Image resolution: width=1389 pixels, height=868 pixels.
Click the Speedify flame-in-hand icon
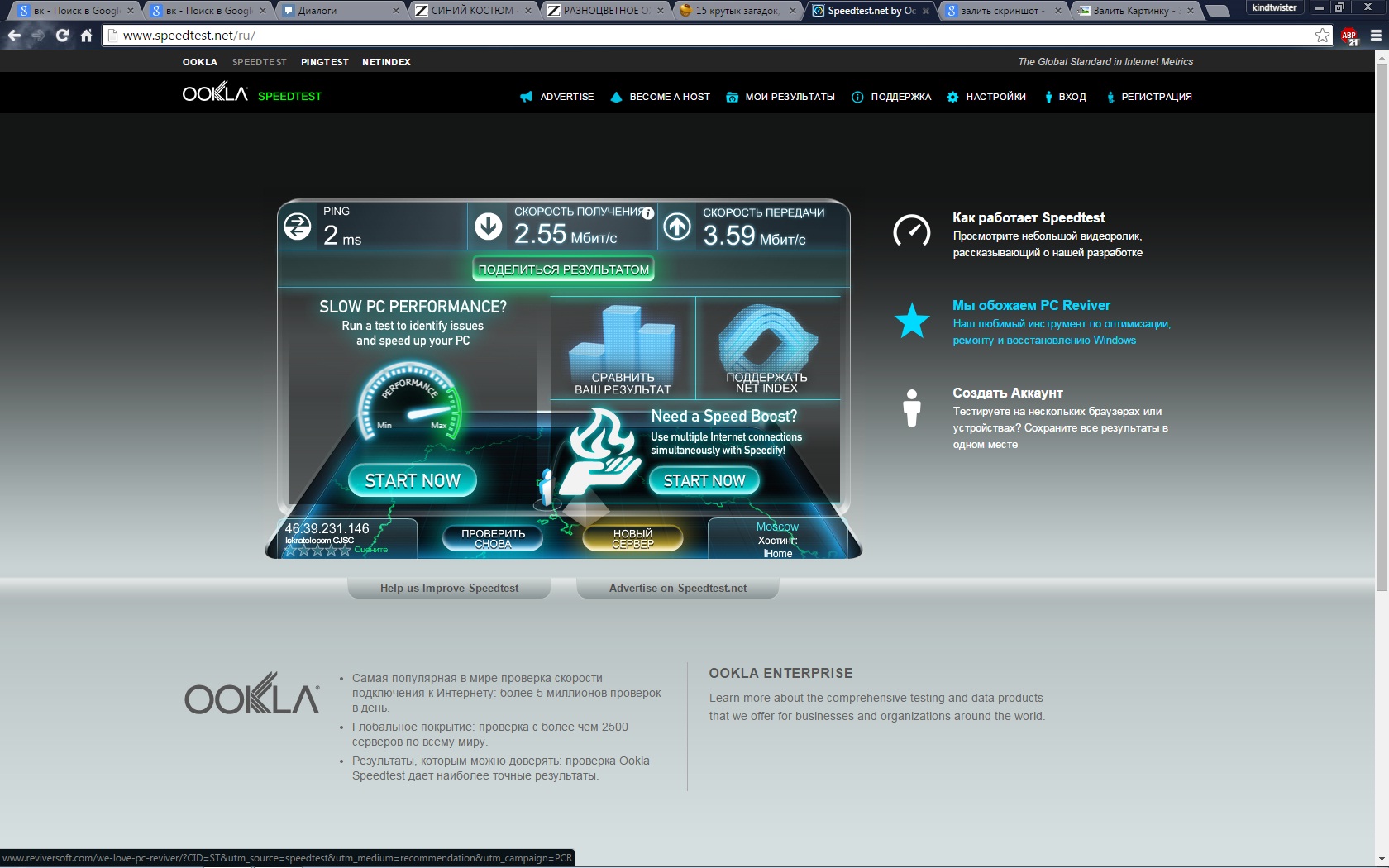[x=599, y=452]
